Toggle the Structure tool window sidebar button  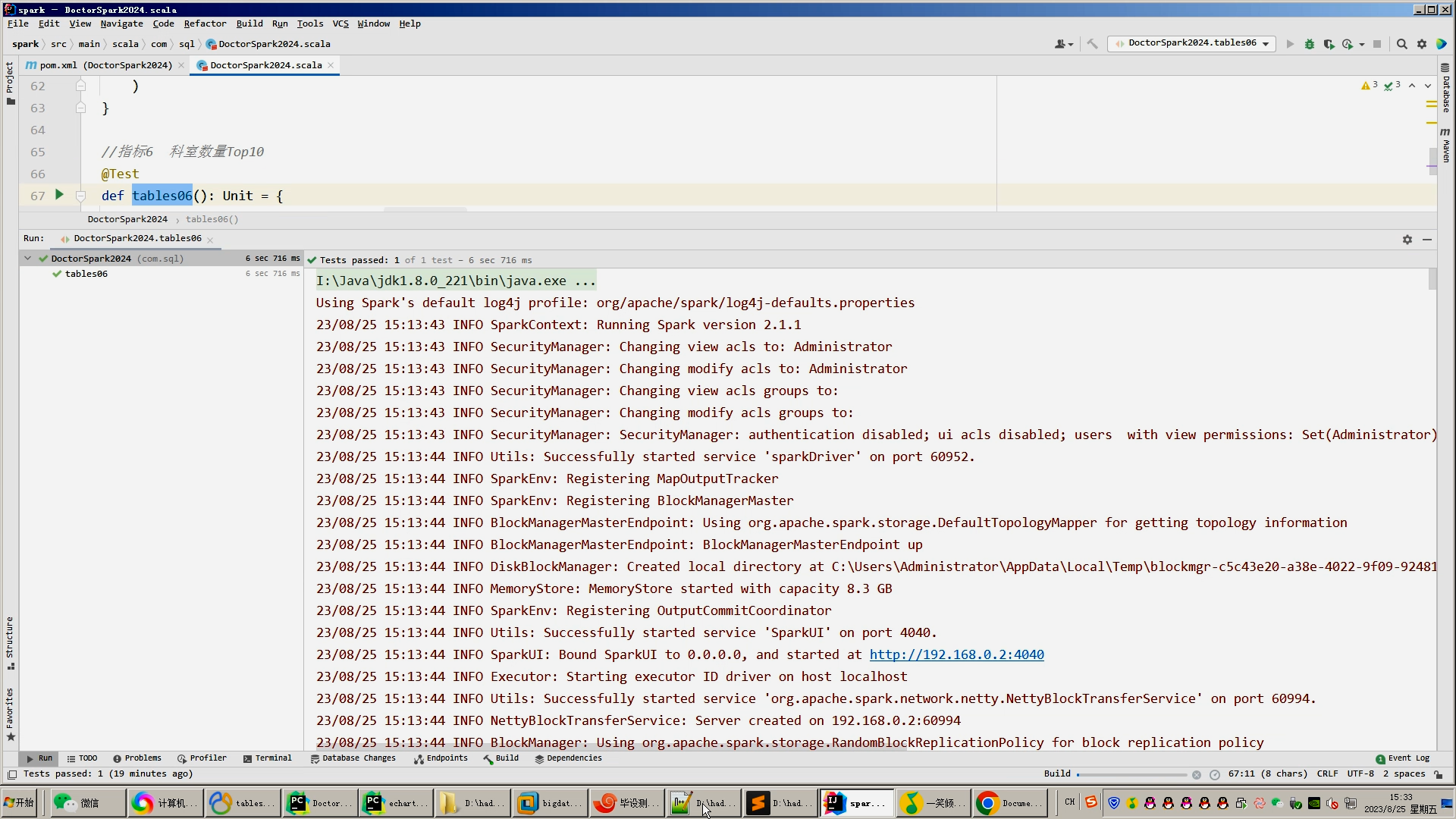pos(9,642)
